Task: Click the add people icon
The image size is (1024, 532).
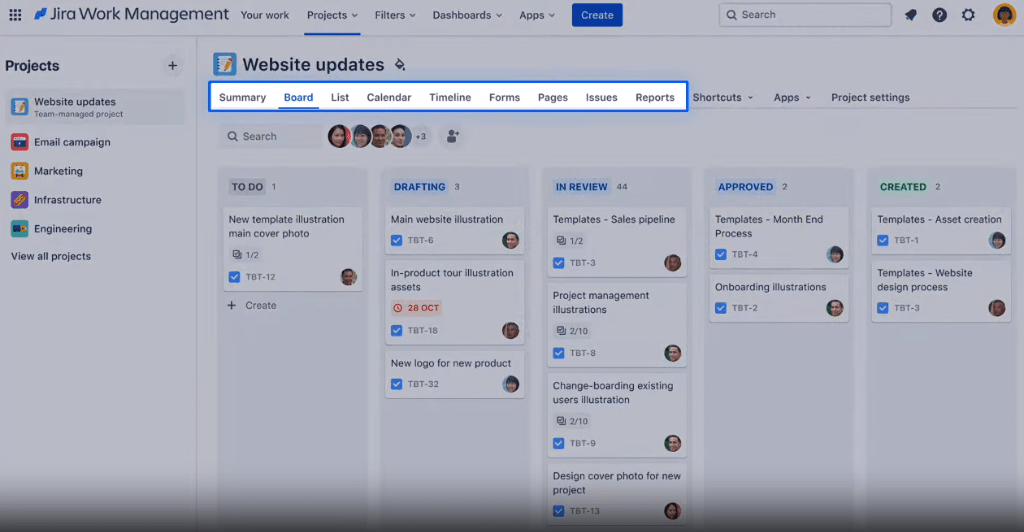Action: point(452,136)
